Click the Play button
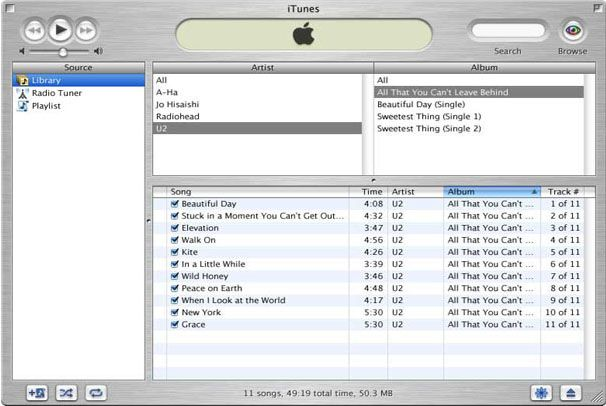The height and width of the screenshot is (406, 606). pyautogui.click(x=60, y=30)
